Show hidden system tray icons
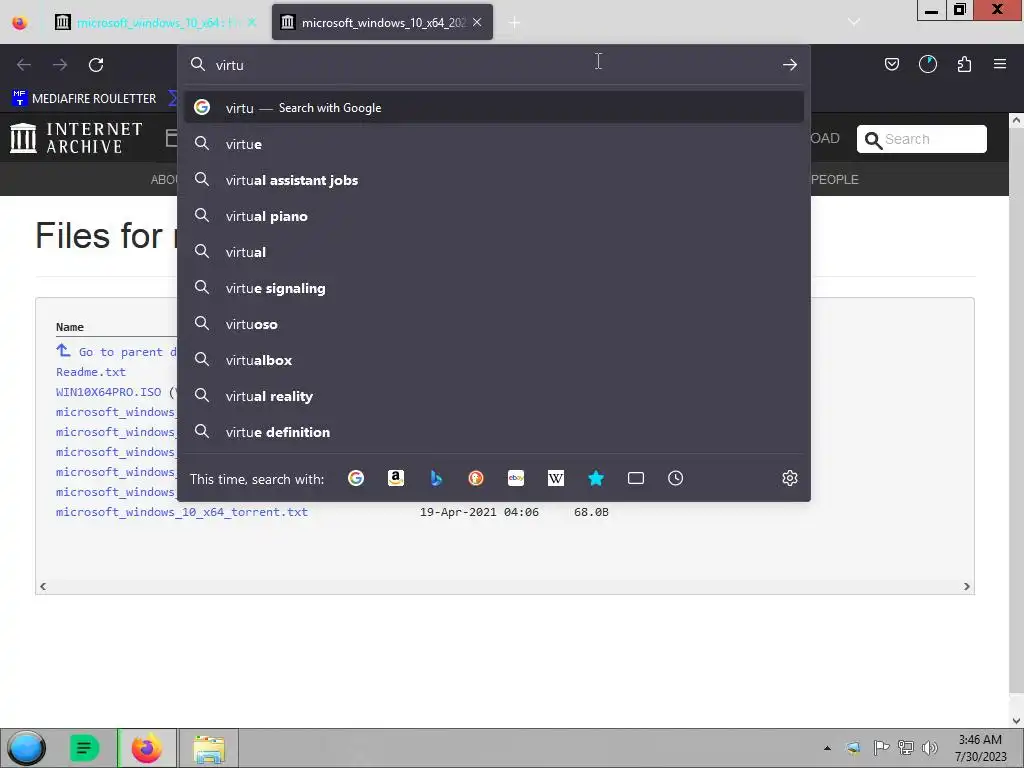 tap(827, 748)
